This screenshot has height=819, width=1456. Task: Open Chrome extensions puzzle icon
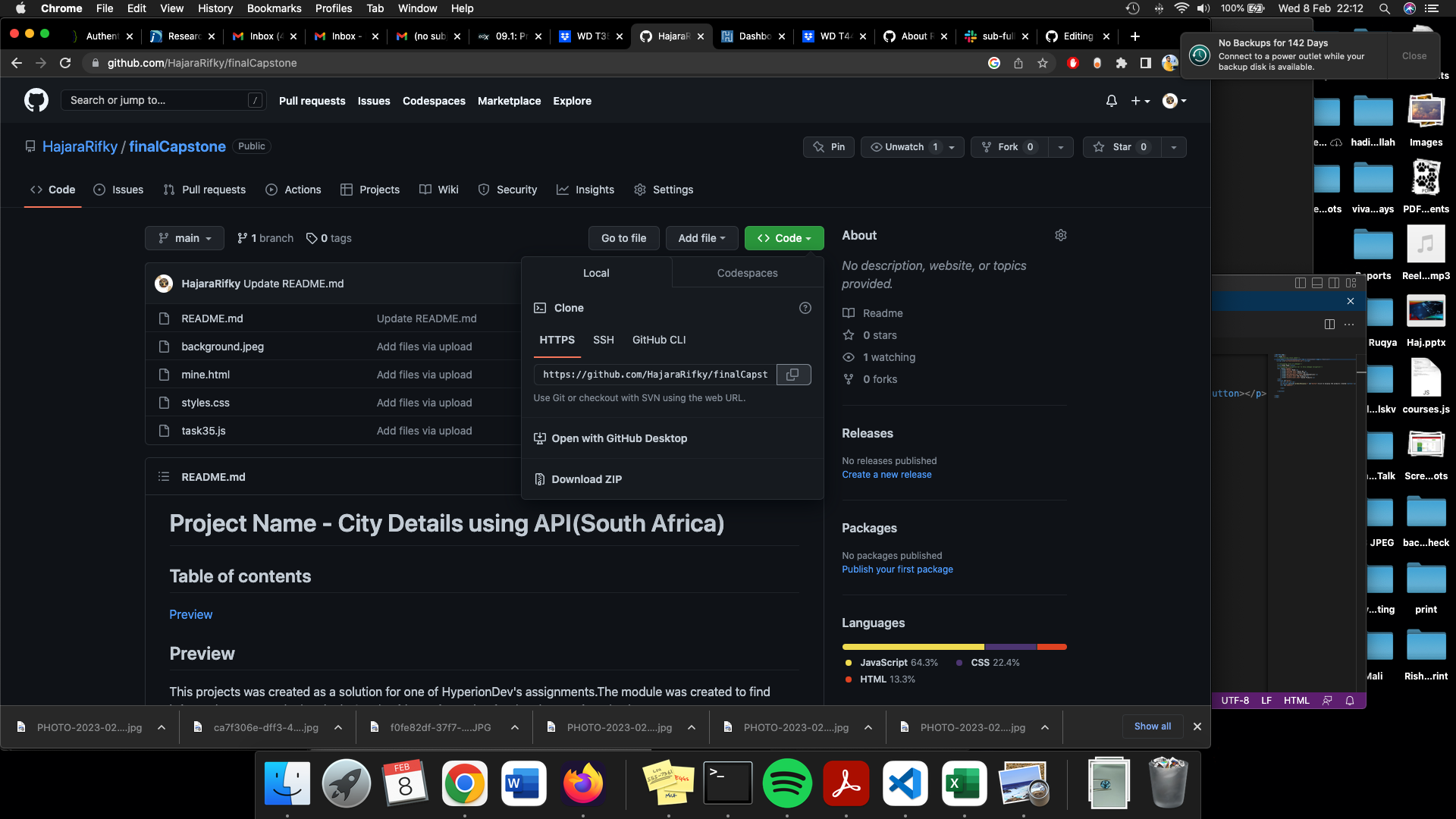coord(1121,63)
